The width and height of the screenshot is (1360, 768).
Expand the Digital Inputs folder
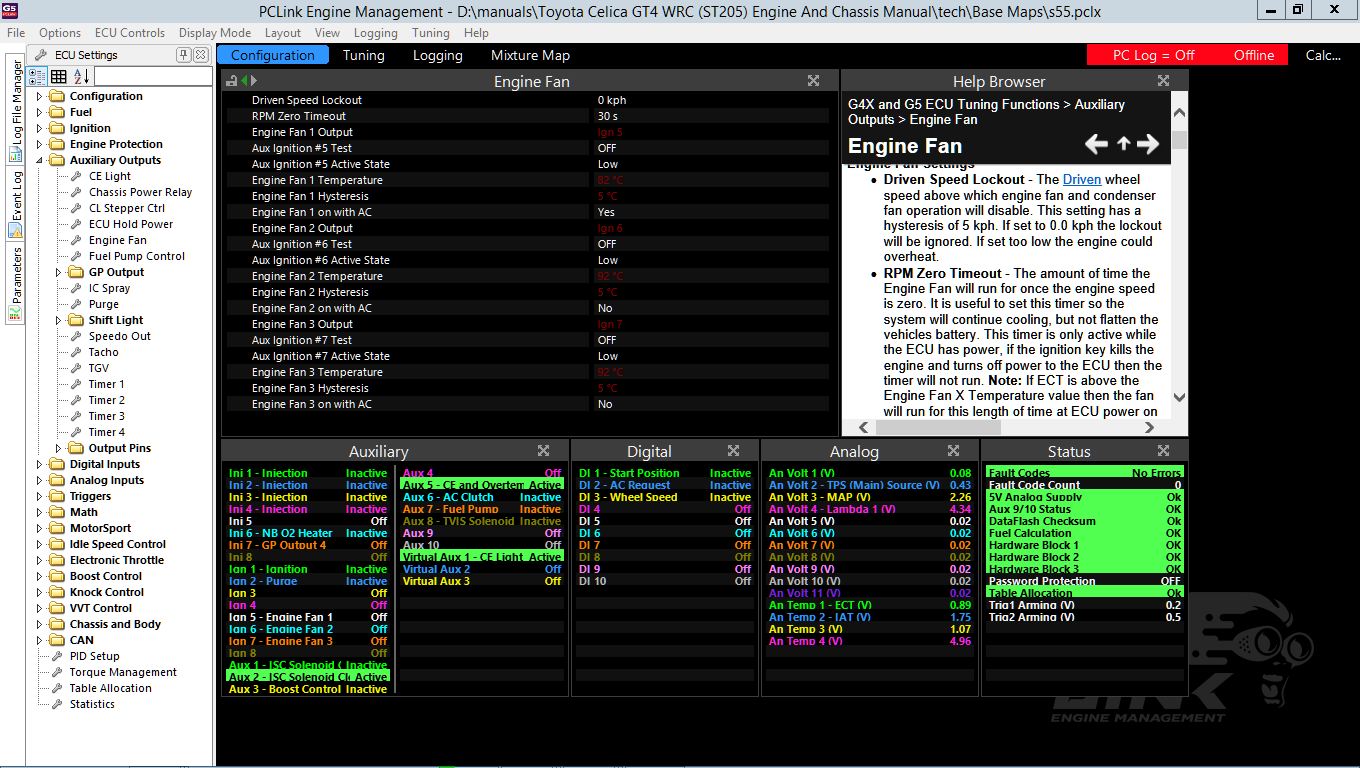tap(40, 464)
